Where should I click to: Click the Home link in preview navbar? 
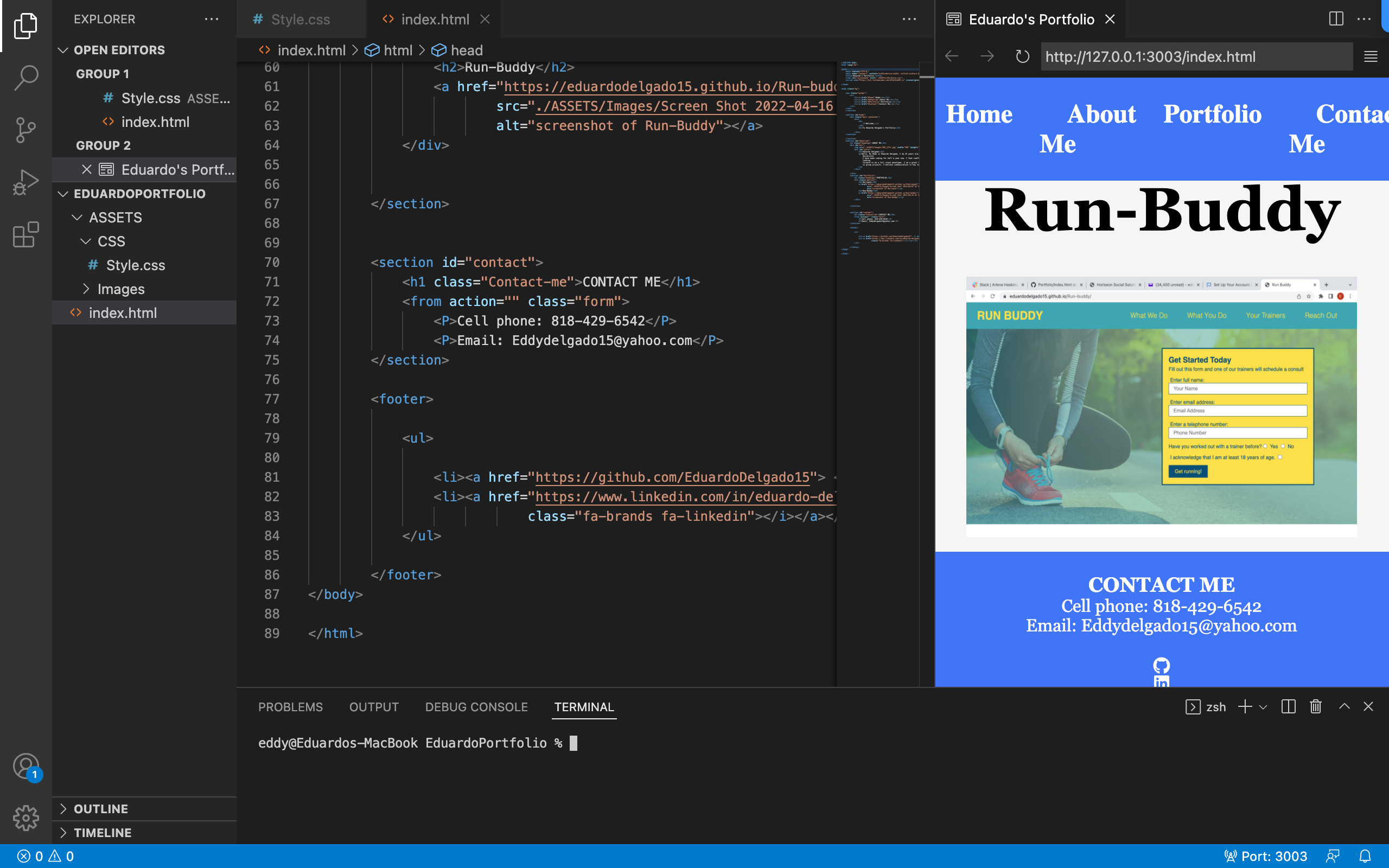point(979,114)
